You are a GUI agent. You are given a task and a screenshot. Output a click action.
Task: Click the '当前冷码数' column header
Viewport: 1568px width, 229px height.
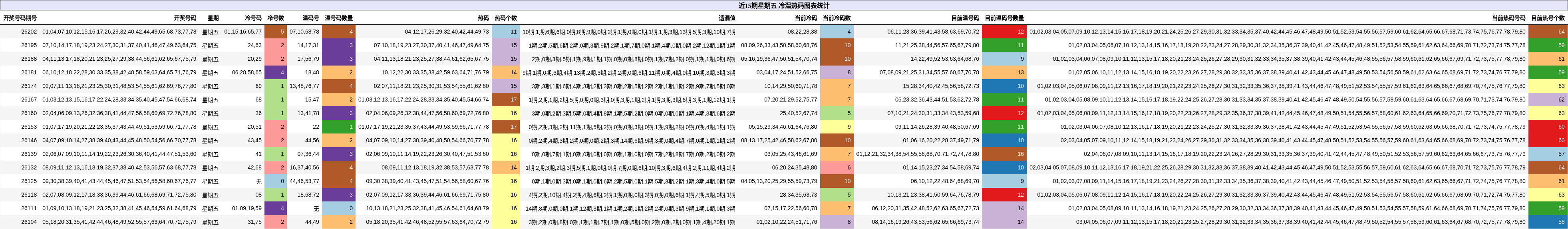(x=837, y=18)
